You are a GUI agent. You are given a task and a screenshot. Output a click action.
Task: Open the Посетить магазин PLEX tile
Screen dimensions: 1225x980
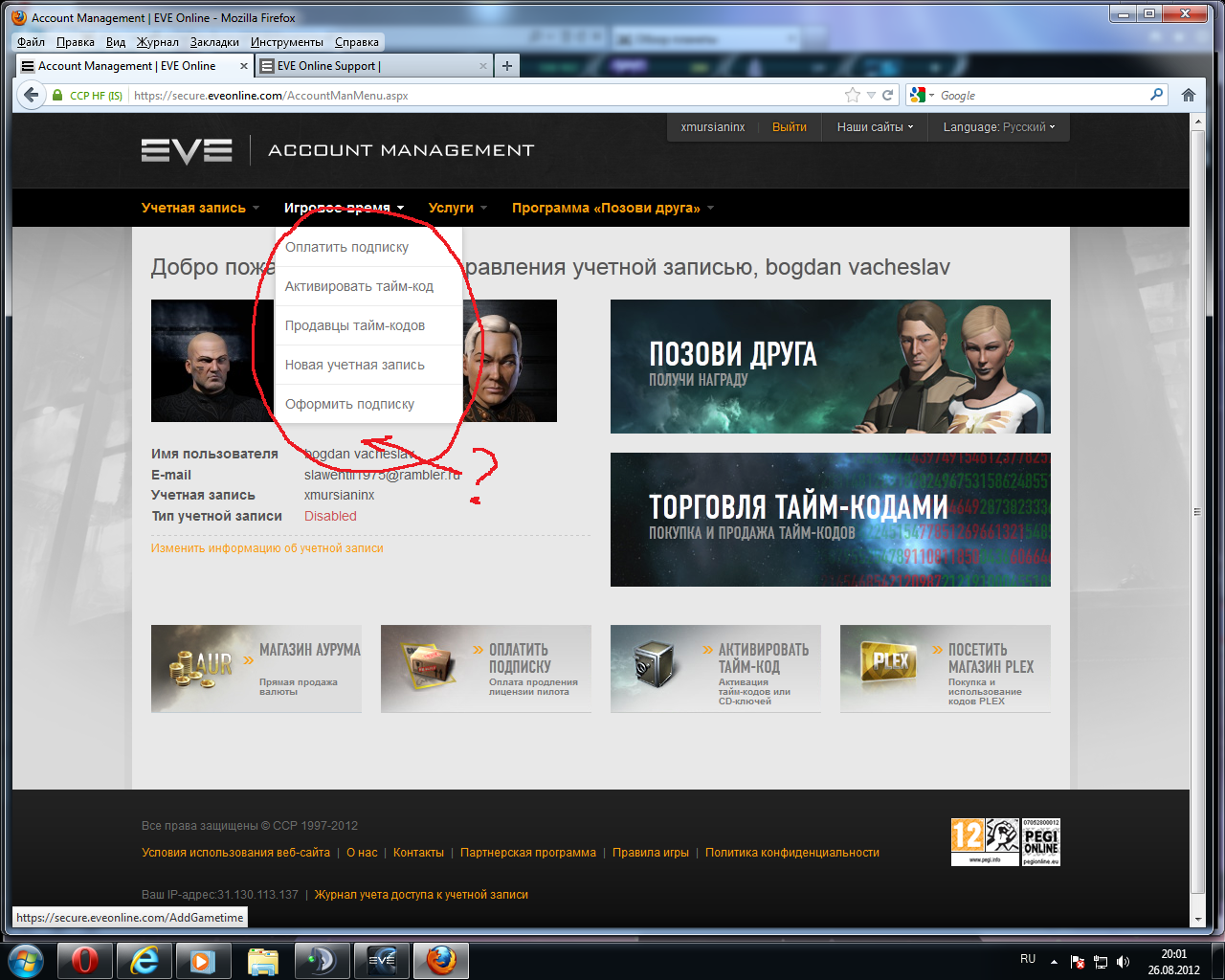click(x=946, y=669)
